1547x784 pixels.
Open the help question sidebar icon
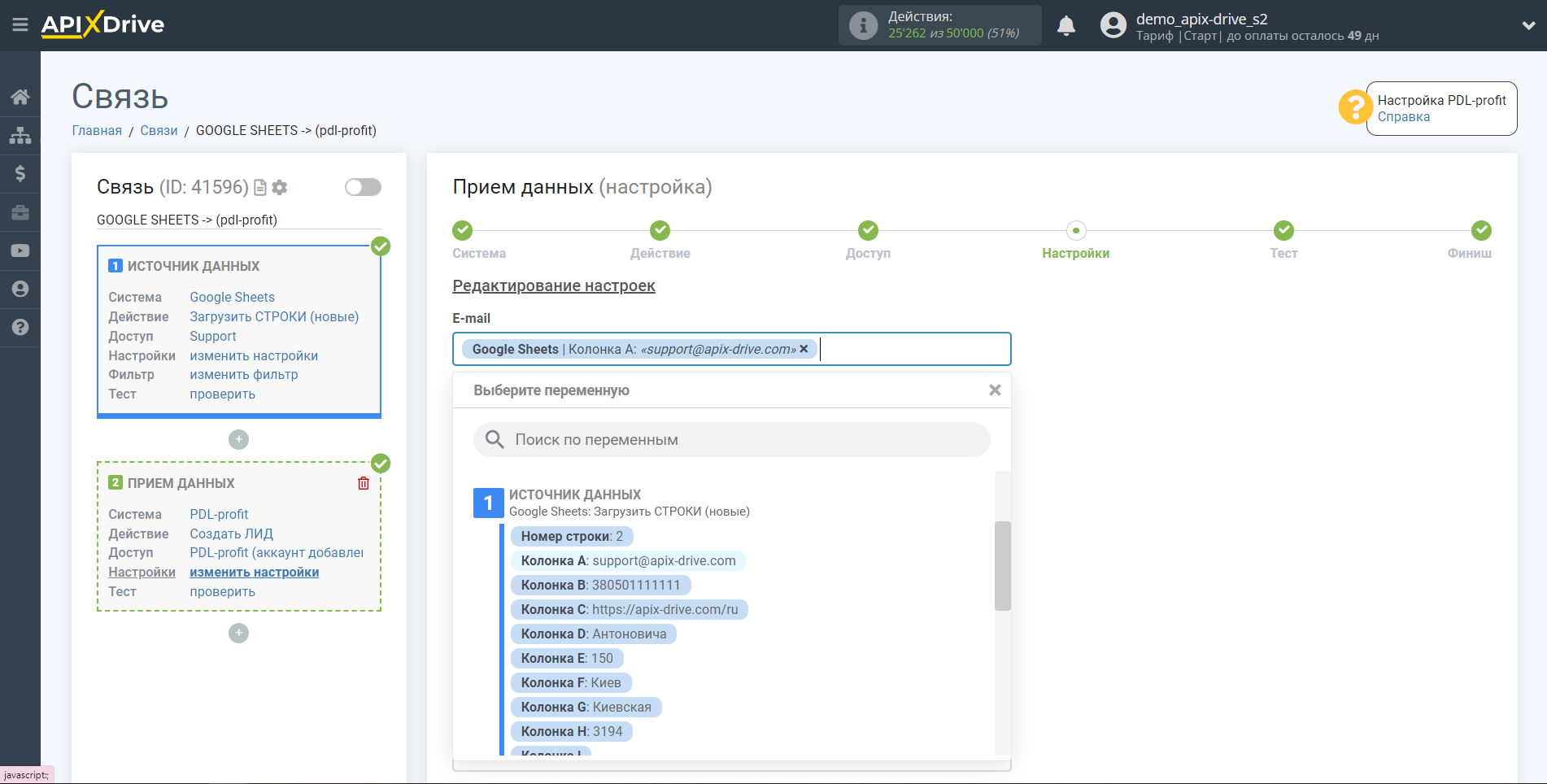coord(20,327)
